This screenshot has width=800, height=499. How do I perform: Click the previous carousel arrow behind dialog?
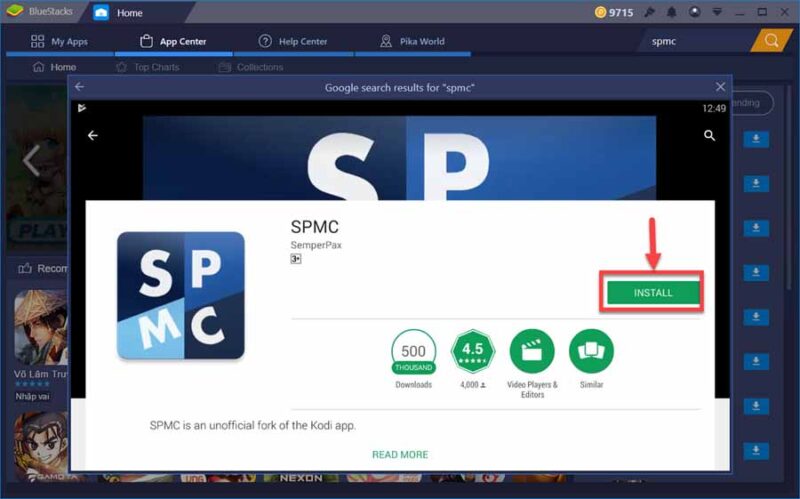(32, 160)
